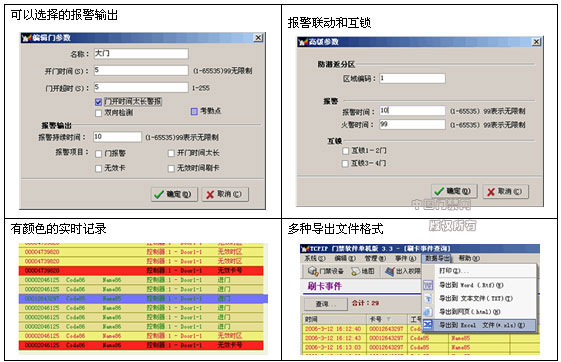Viewport: 561px width, 362px height.
Task: Tick the 互锁1-2门 checkbox
Action: [345, 151]
